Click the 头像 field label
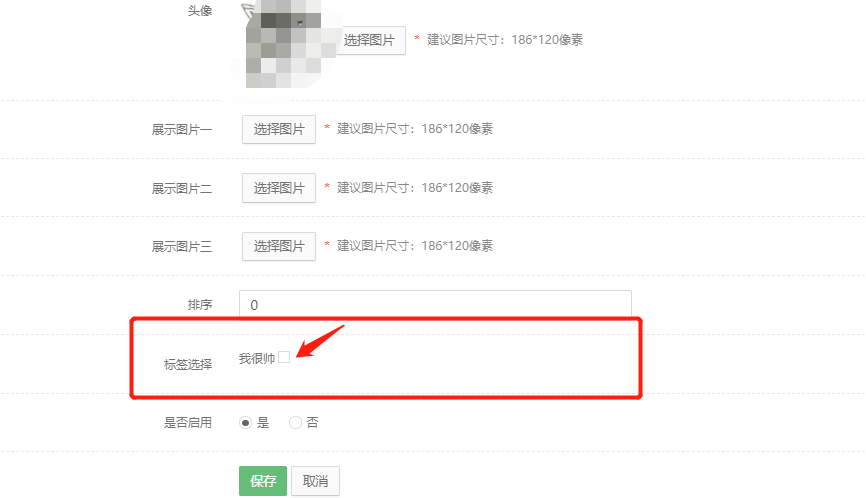 (x=200, y=10)
